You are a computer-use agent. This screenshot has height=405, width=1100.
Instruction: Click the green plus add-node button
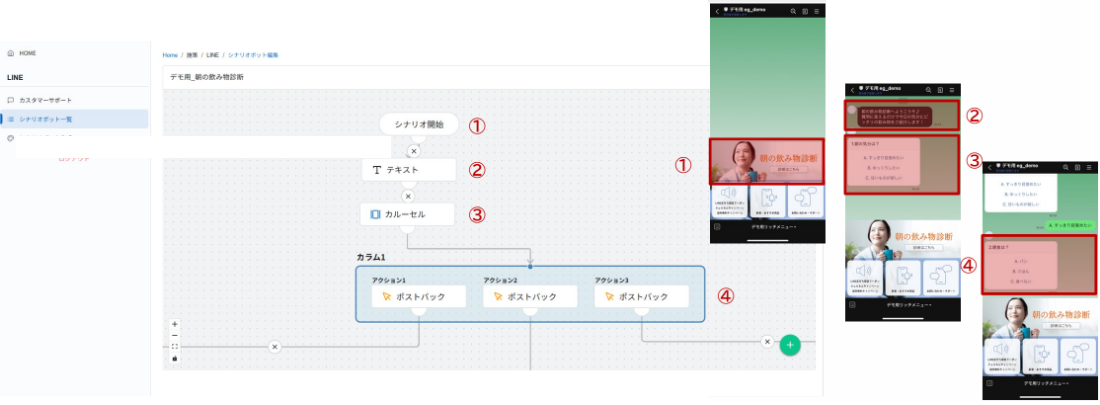point(790,345)
